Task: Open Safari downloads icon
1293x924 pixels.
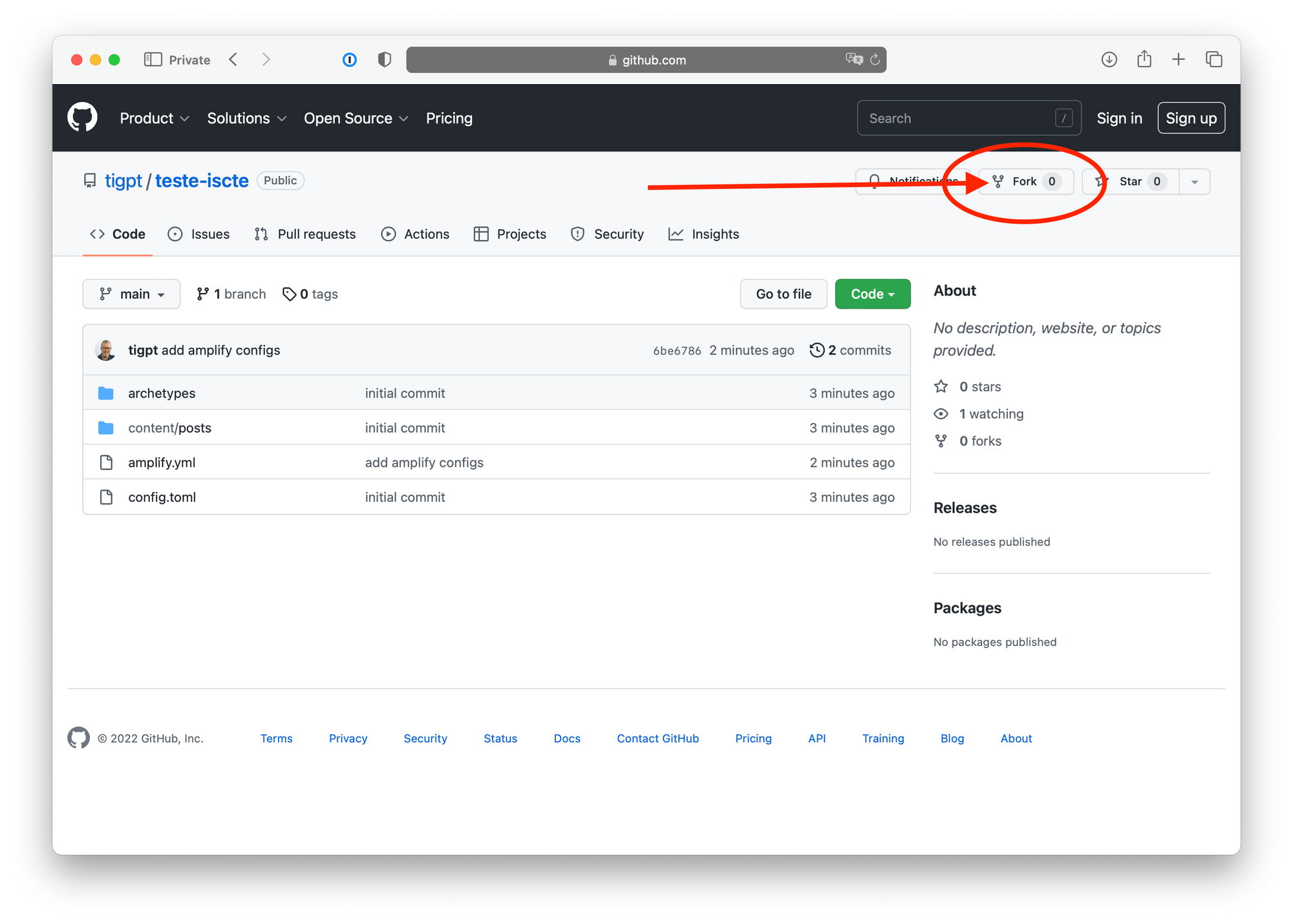Action: [1109, 59]
